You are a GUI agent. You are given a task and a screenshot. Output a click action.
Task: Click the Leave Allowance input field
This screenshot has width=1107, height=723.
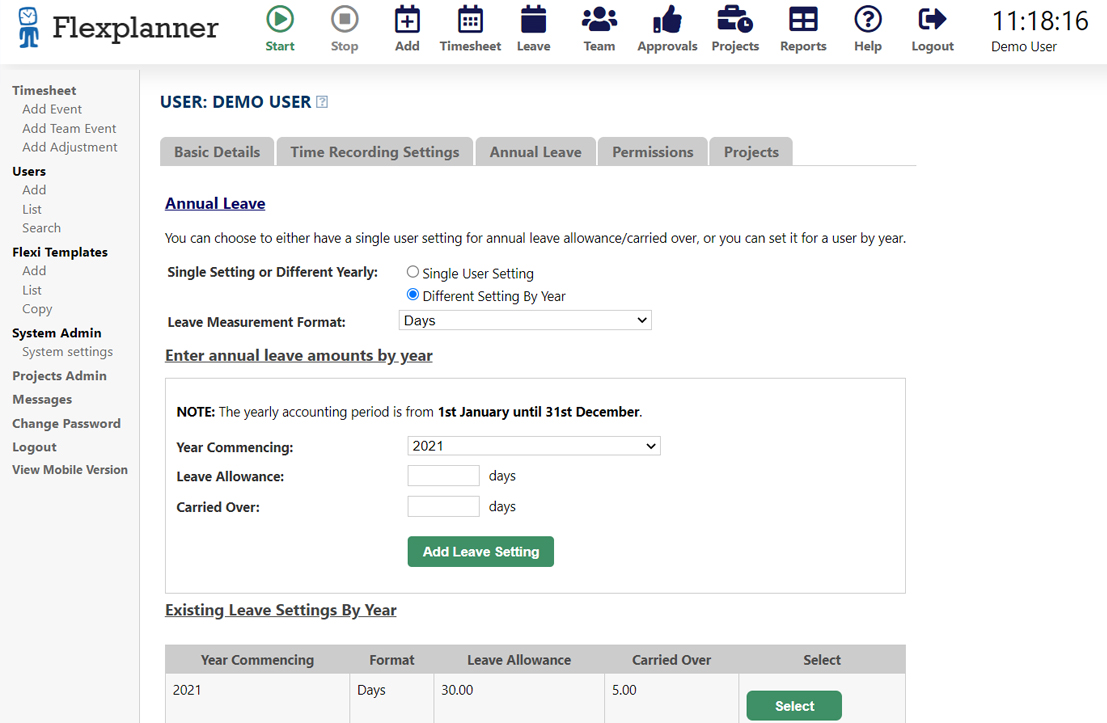443,475
